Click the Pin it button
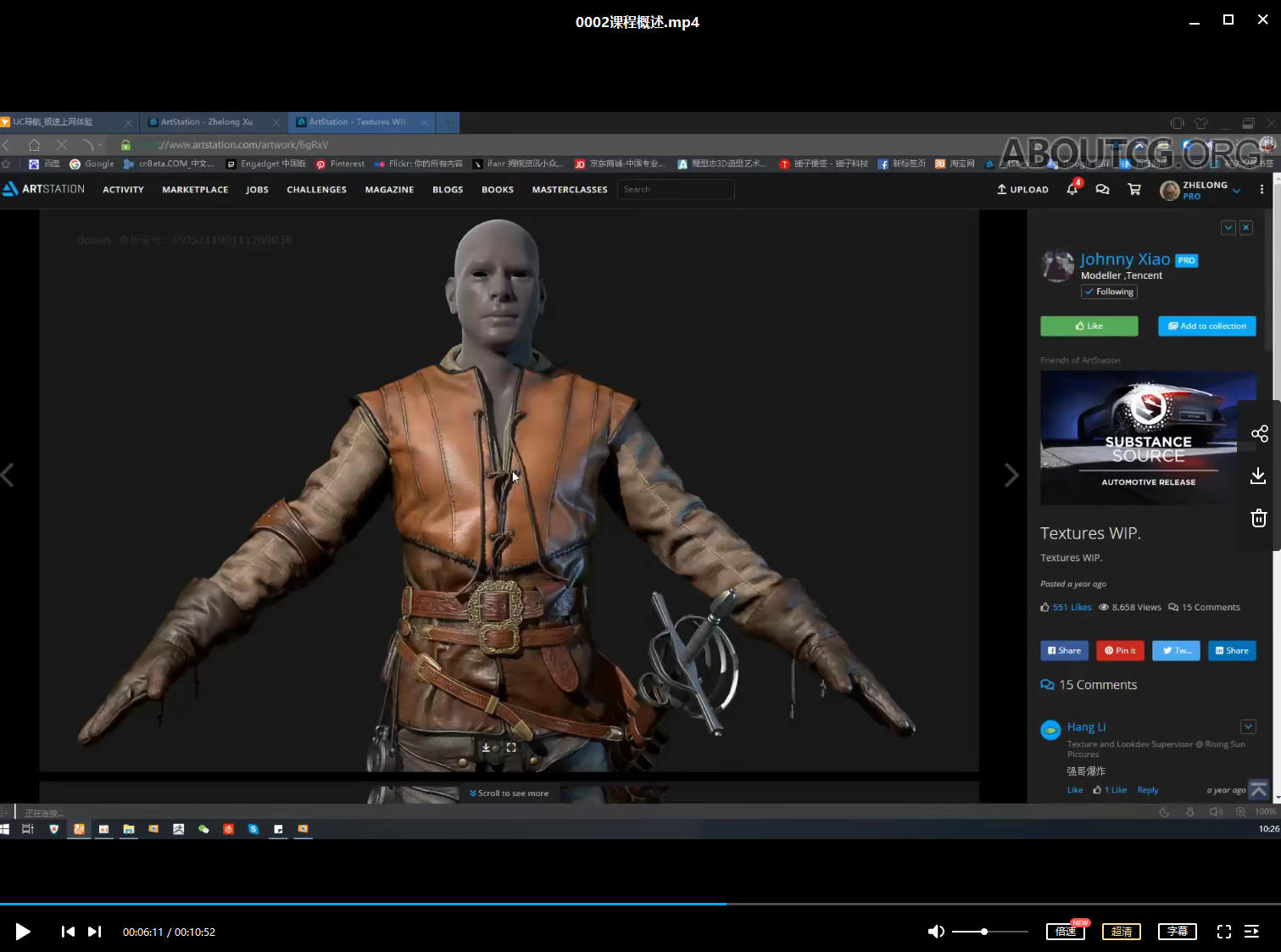 (x=1120, y=650)
